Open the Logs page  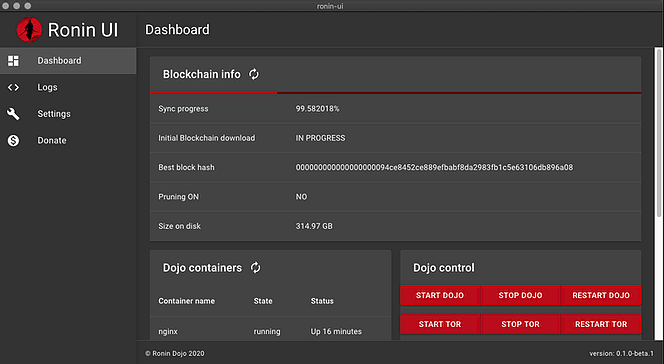(68, 87)
